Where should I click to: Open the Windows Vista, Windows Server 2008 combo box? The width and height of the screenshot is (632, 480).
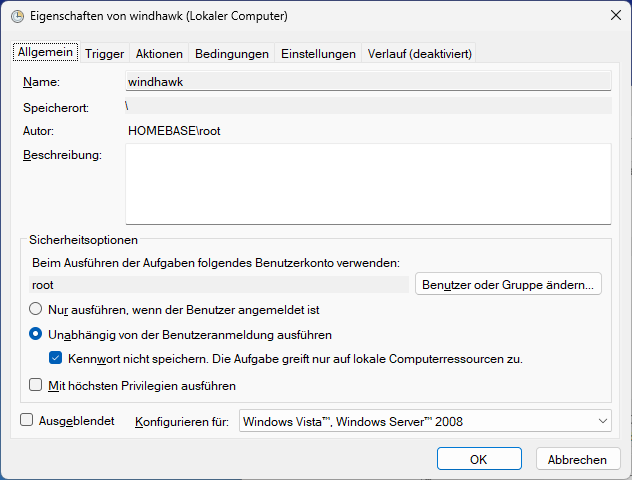point(425,421)
